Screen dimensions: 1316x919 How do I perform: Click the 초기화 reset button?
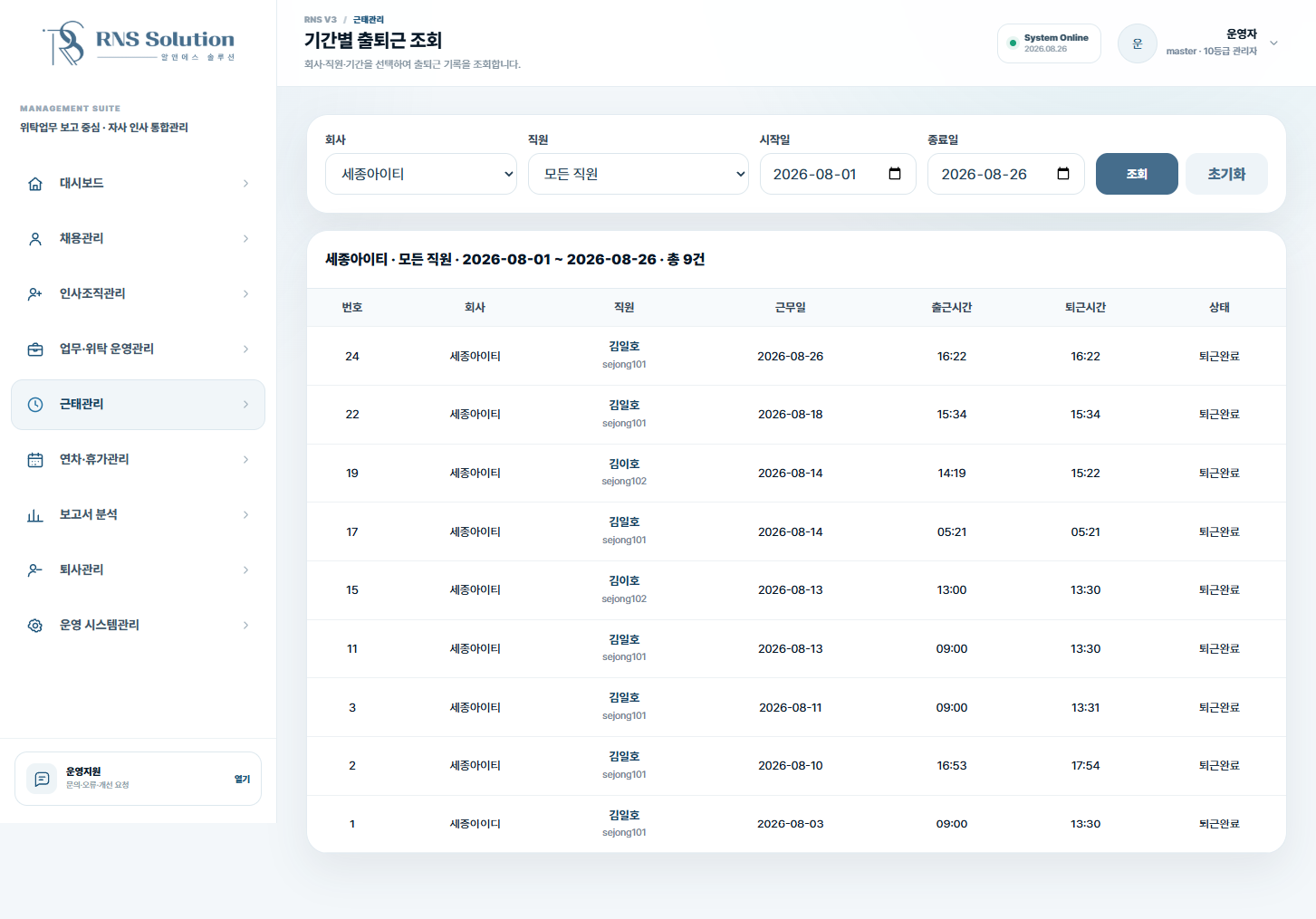(1226, 174)
